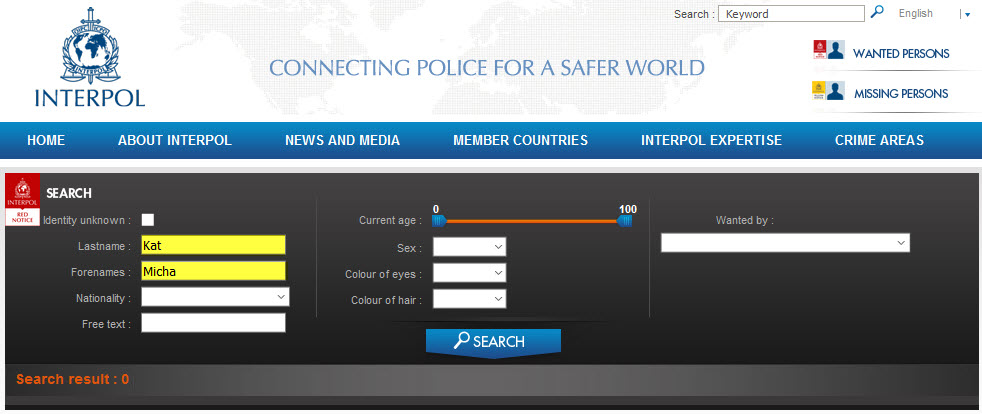Click the minimum age slider handle at 0

tap(439, 220)
